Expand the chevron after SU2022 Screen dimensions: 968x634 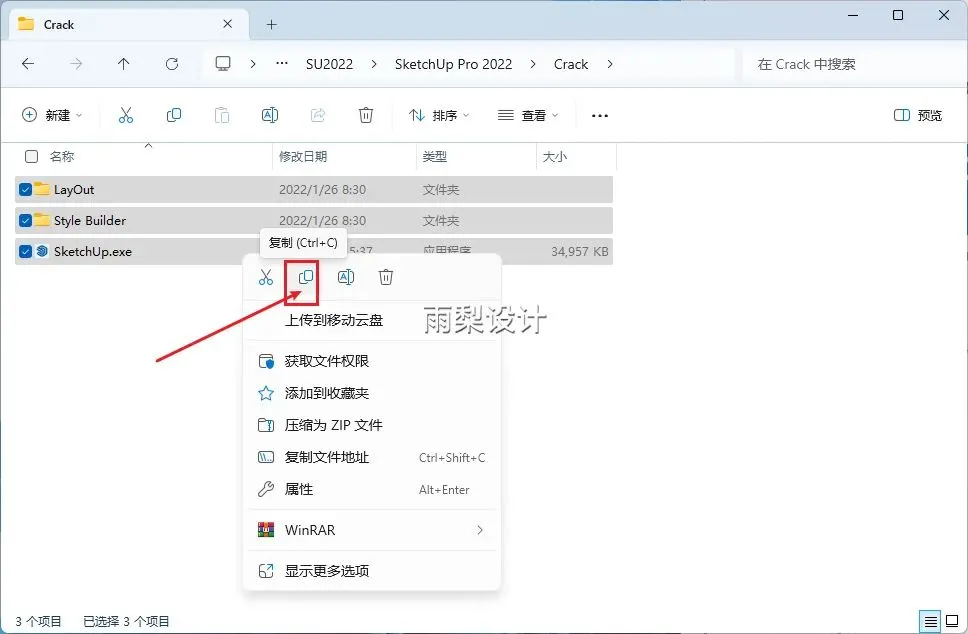(x=374, y=64)
